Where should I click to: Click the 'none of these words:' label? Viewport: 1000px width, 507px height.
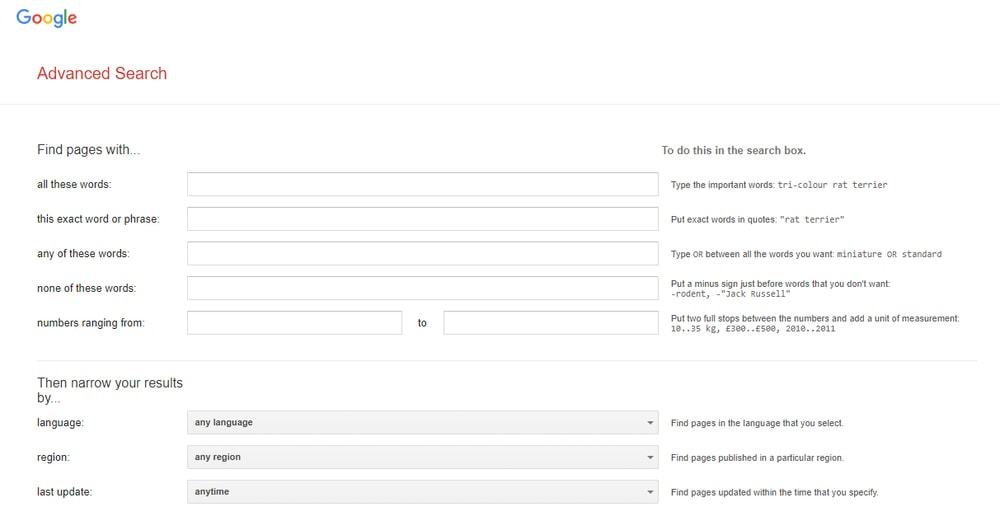point(86,289)
